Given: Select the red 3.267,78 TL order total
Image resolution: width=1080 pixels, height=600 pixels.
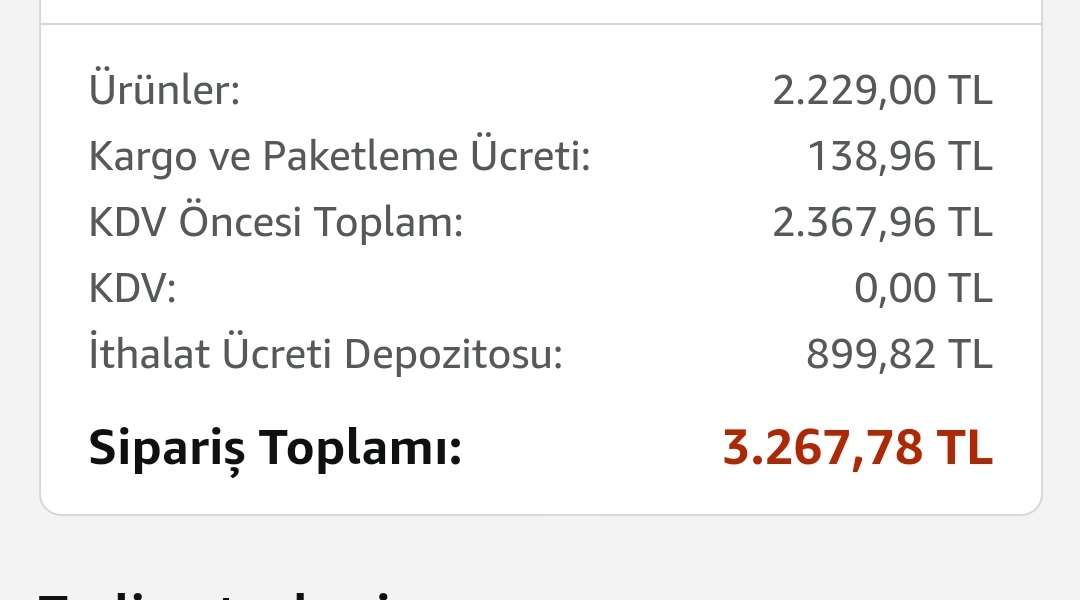Looking at the screenshot, I should pos(857,447).
